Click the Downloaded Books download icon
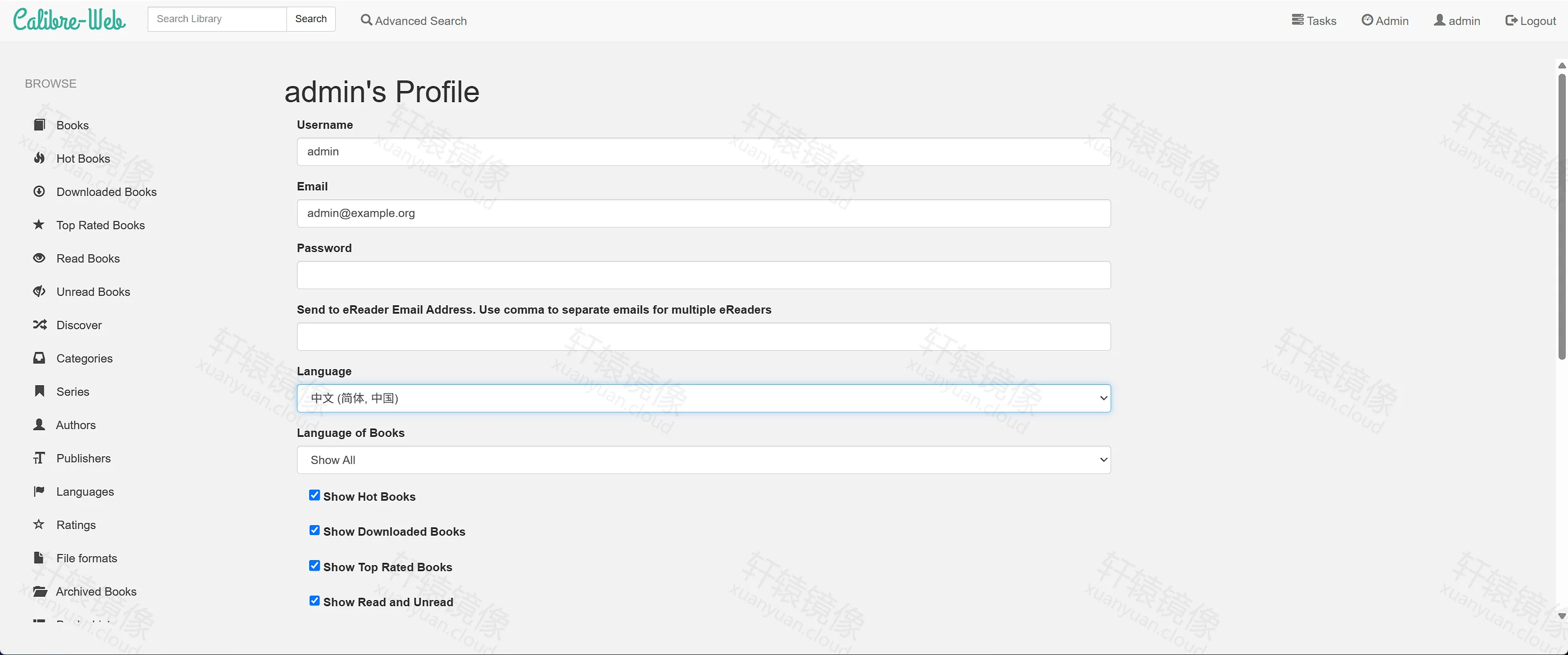This screenshot has height=655, width=1568. pos(39,191)
